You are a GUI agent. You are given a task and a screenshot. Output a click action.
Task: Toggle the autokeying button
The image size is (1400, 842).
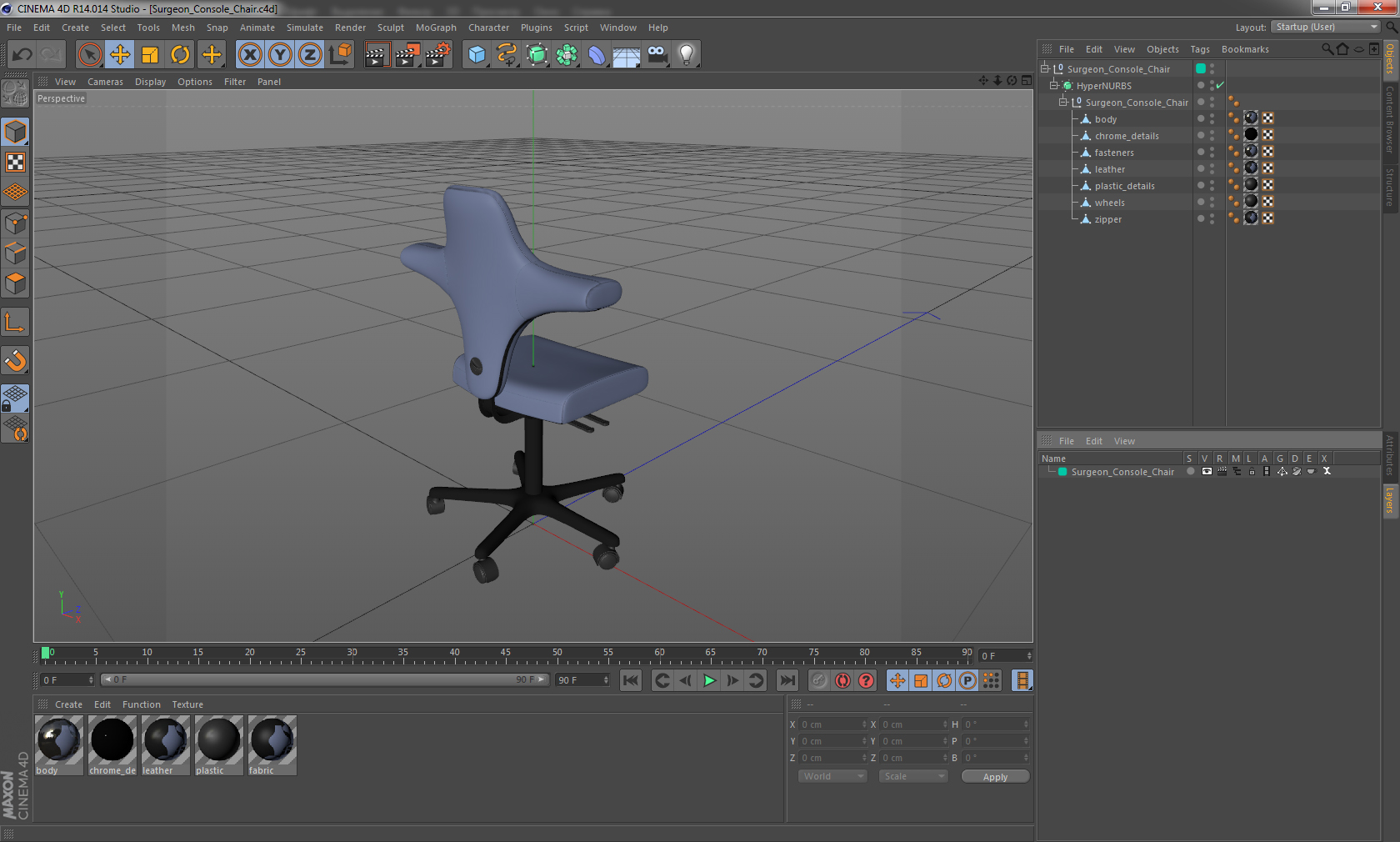click(x=842, y=680)
